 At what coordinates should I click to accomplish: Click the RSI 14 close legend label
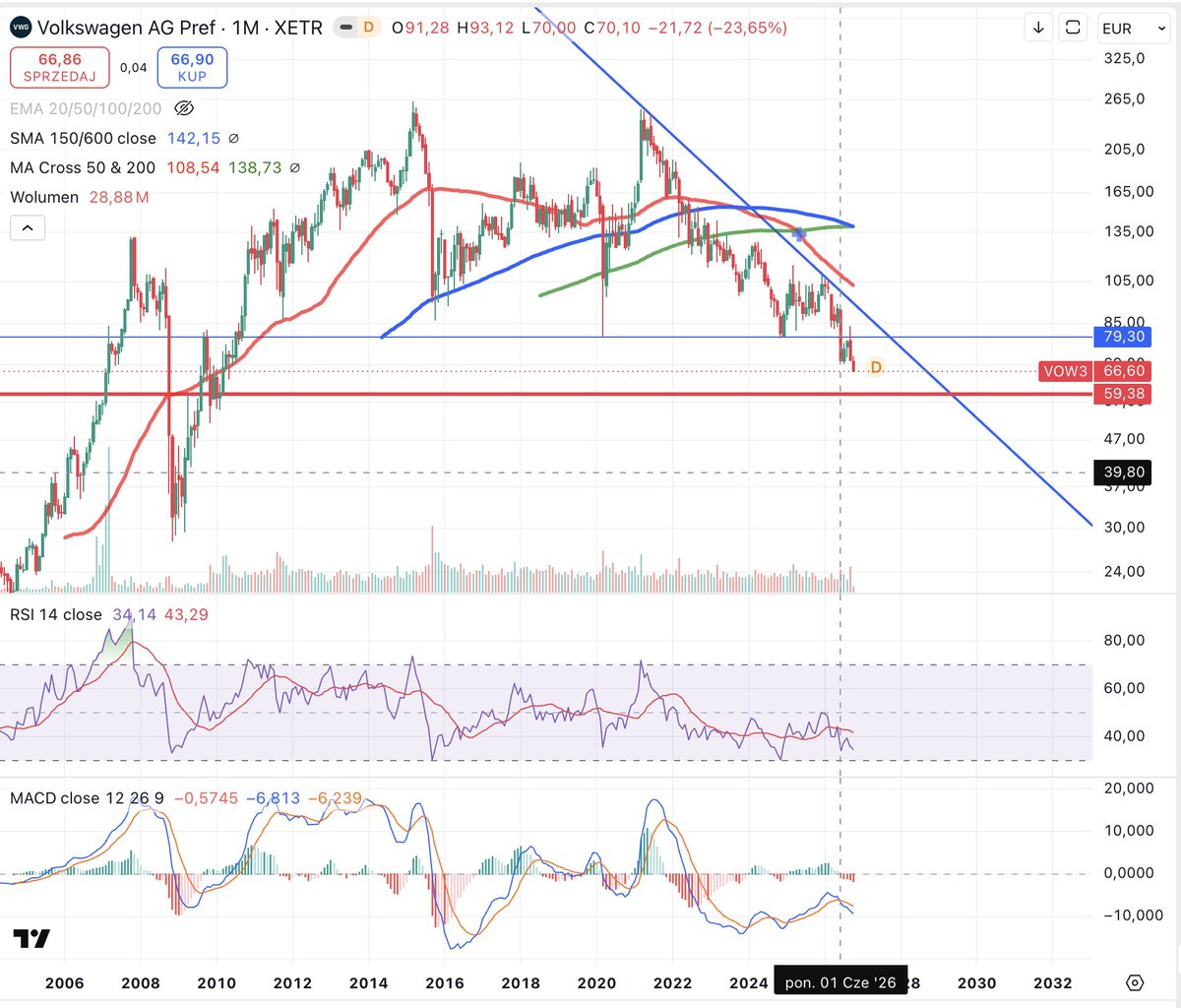(56, 615)
